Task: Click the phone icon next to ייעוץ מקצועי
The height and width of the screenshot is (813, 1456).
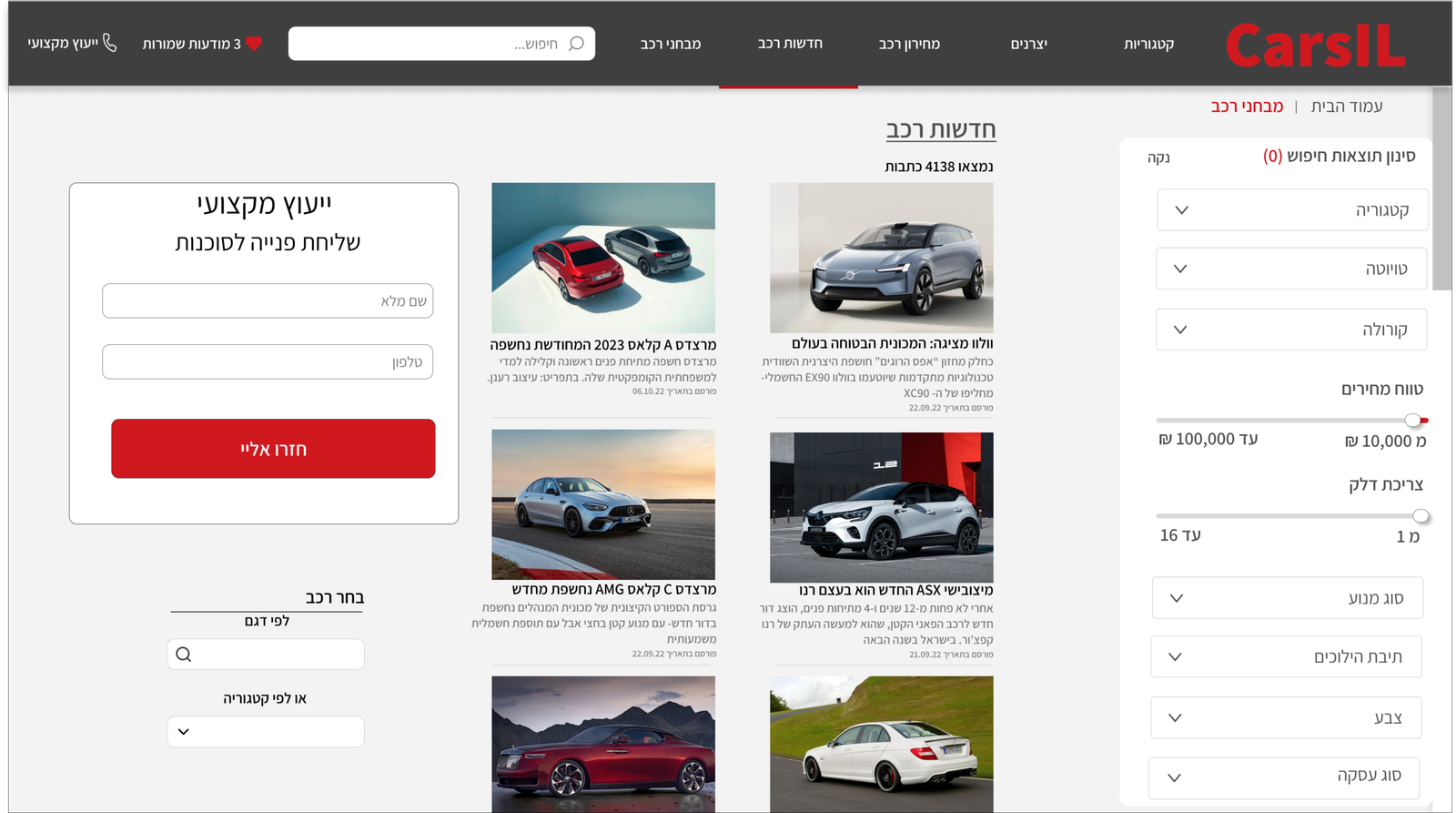Action: [x=110, y=43]
